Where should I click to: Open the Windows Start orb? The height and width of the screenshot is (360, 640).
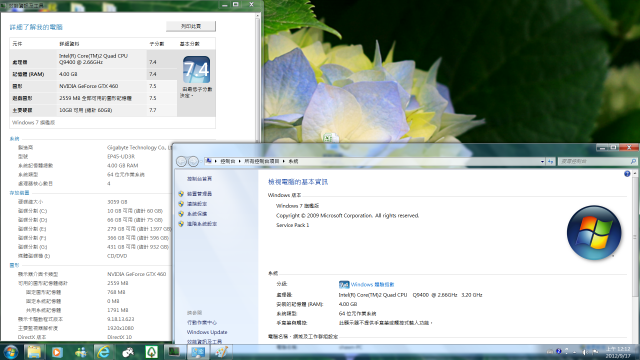(10, 352)
